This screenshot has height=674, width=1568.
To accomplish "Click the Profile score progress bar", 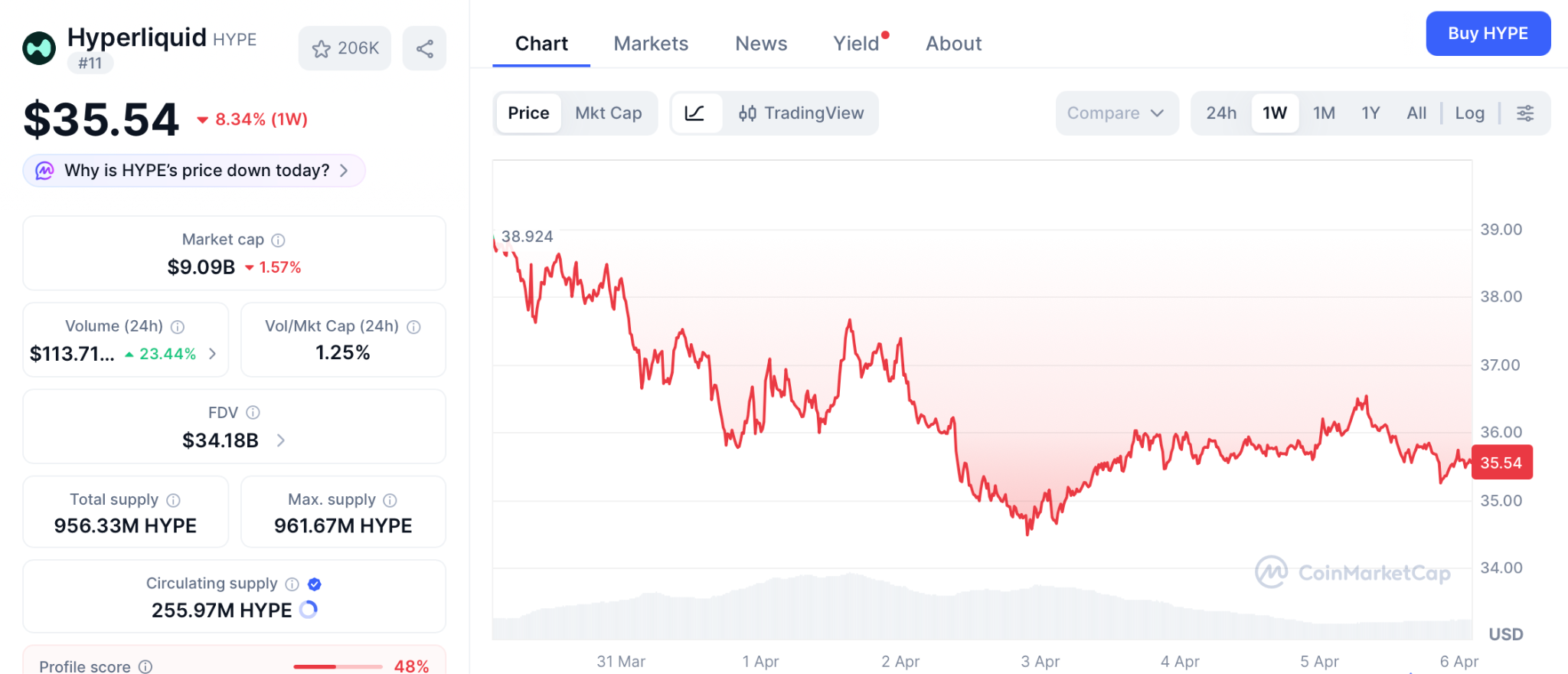I will 338,666.
